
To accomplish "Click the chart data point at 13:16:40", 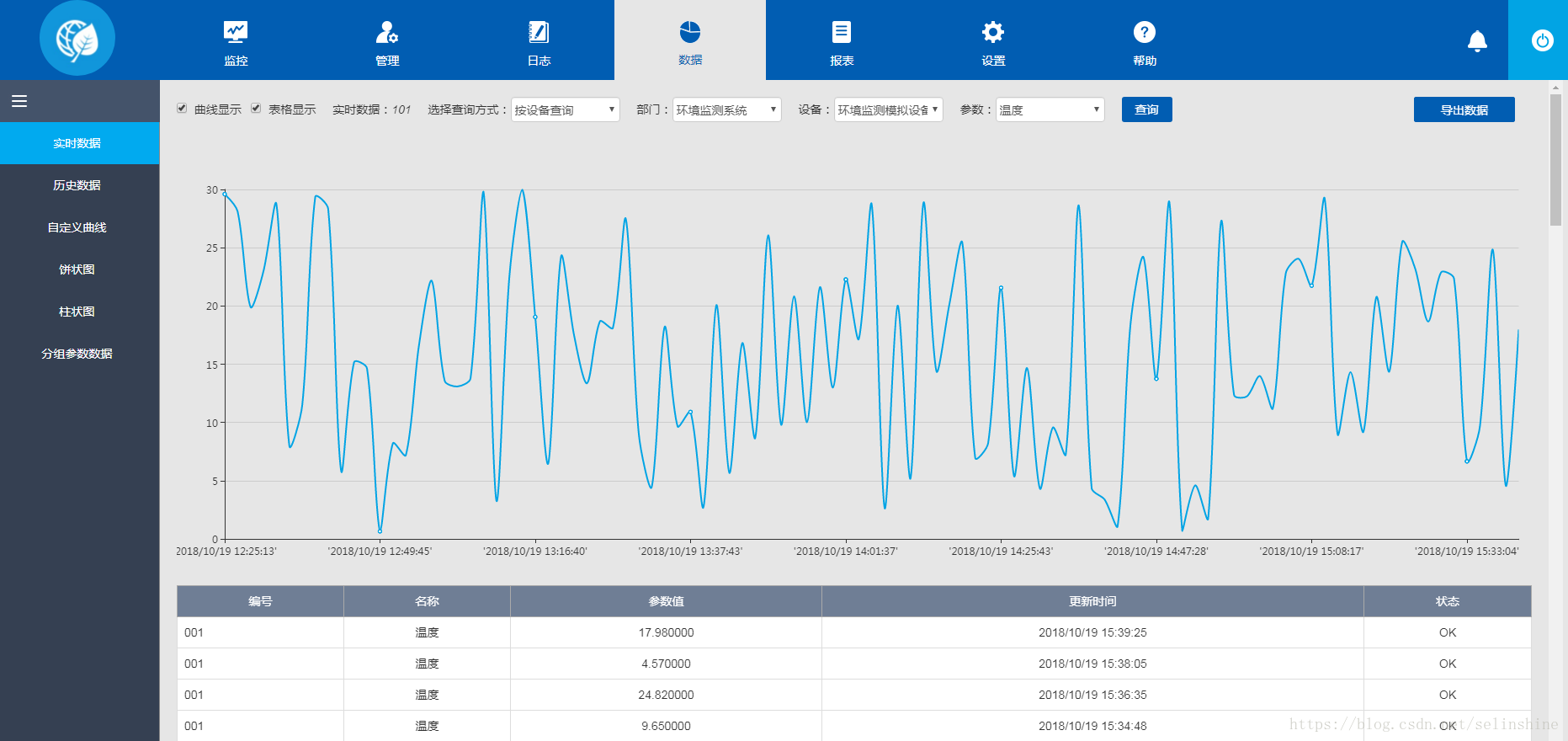I will 535,317.
